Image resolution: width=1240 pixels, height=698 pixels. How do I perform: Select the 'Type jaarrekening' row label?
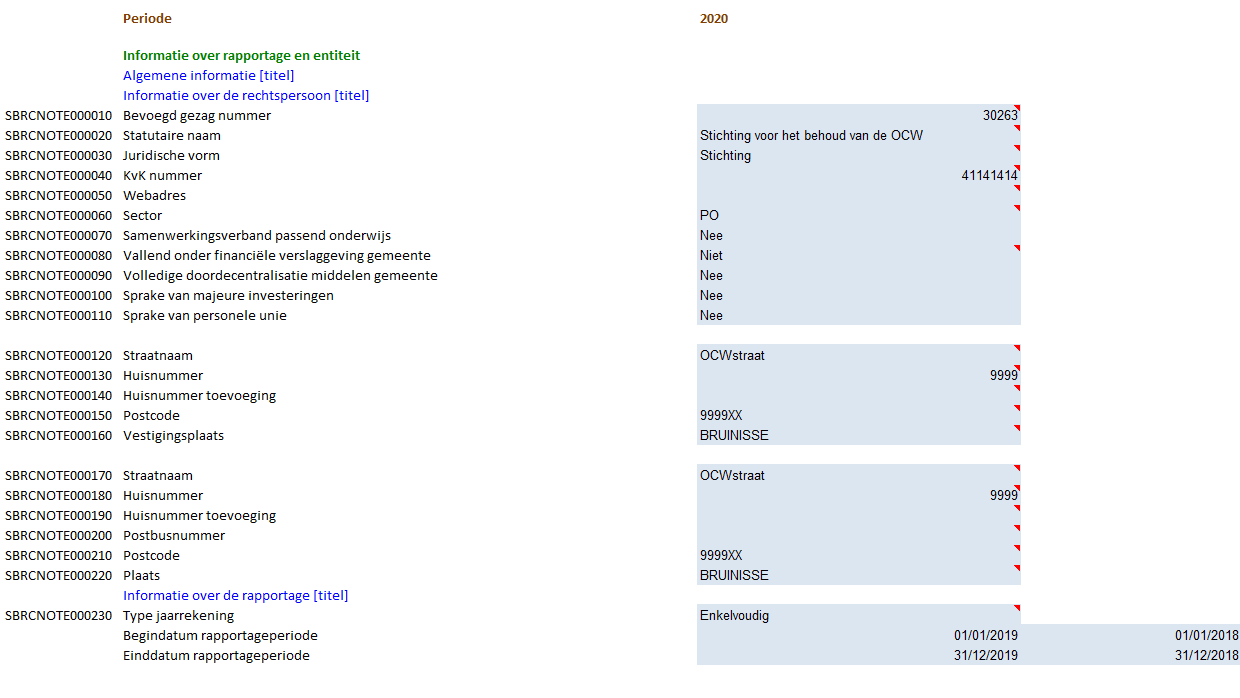(x=179, y=616)
